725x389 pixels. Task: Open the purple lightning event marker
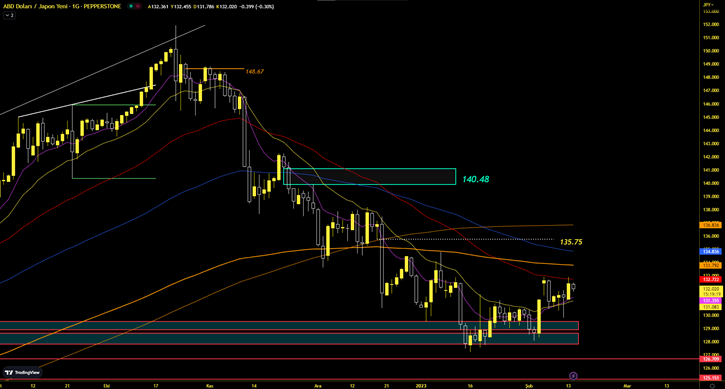tap(573, 376)
